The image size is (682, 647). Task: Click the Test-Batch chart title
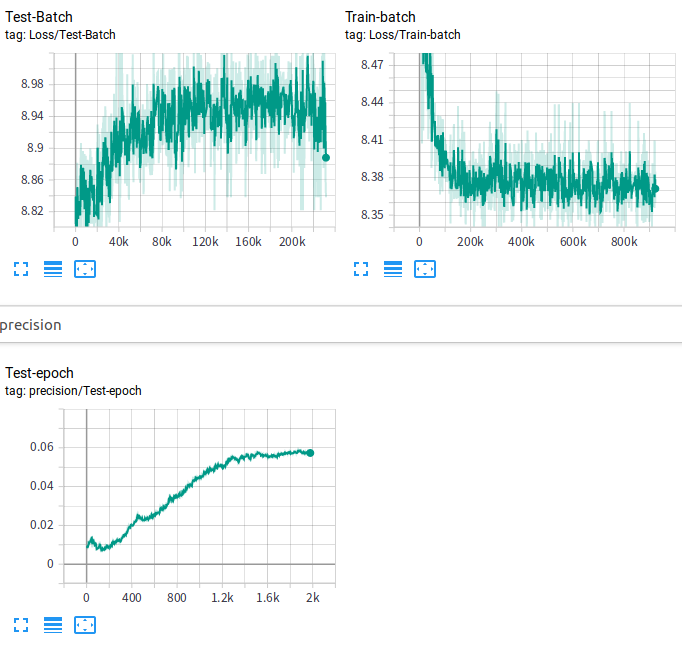coord(39,17)
